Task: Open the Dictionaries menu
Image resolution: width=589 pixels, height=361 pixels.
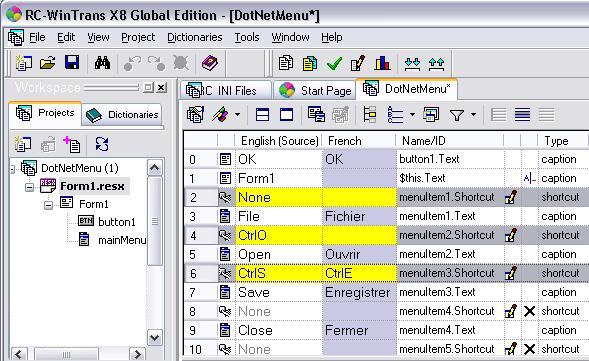Action: 195,38
